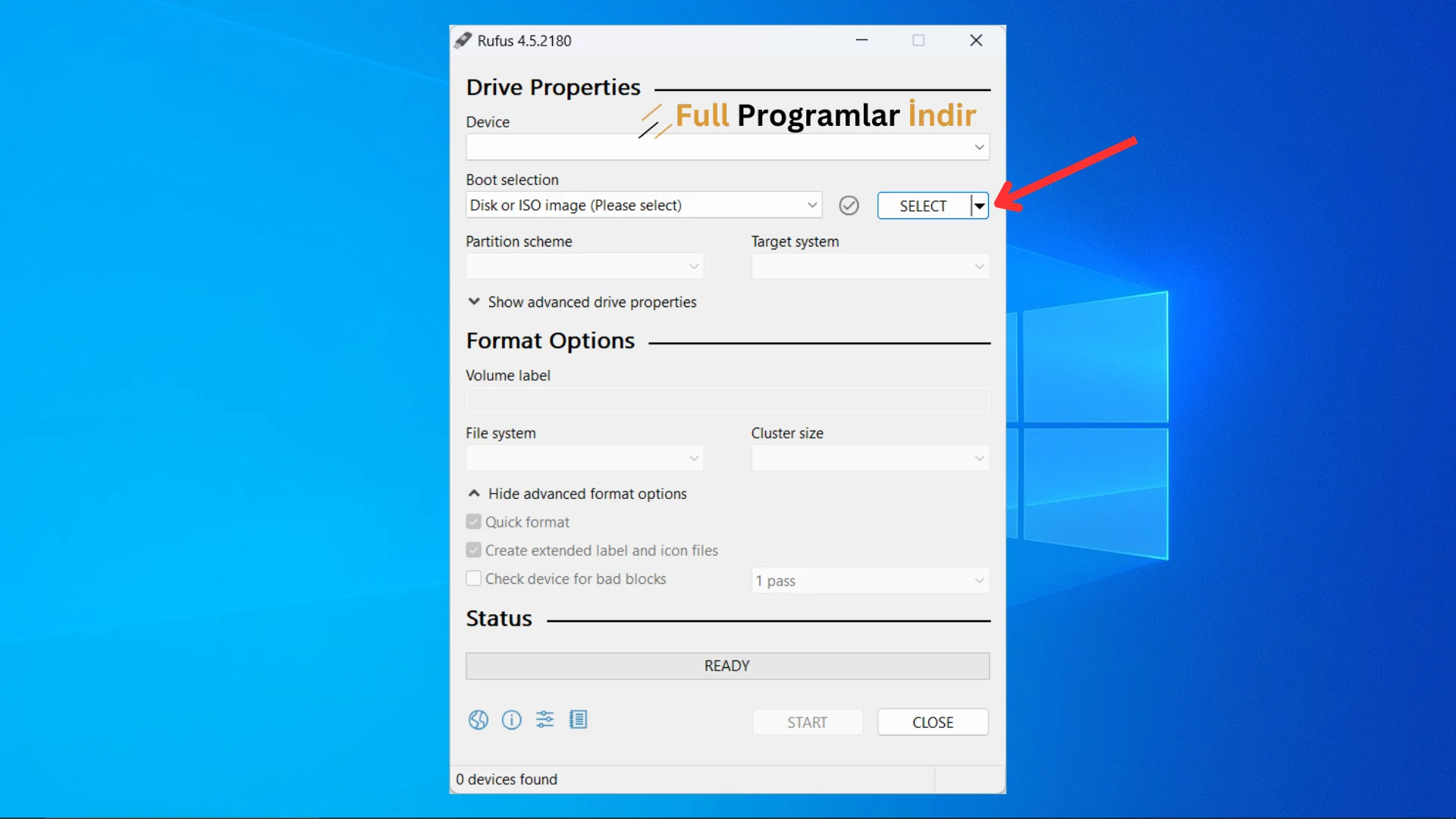Open the 1 pass dropdown
The height and width of the screenshot is (819, 1456).
tap(871, 581)
